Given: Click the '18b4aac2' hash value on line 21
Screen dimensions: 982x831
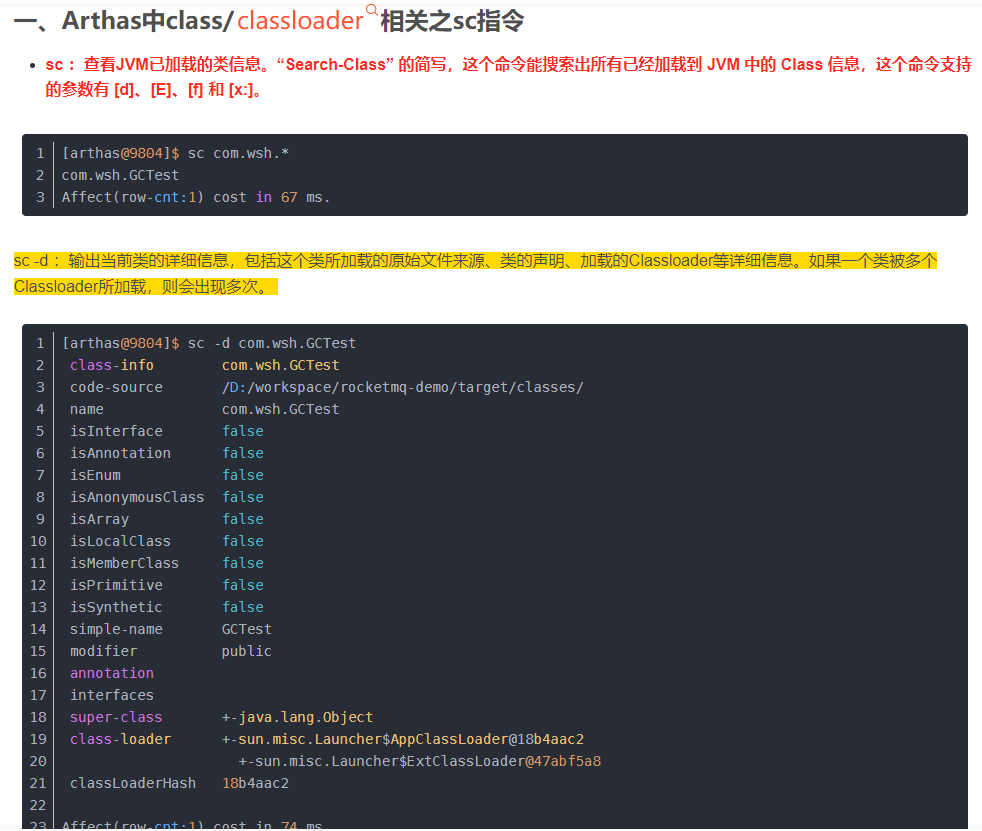Looking at the screenshot, I should click(256, 783).
